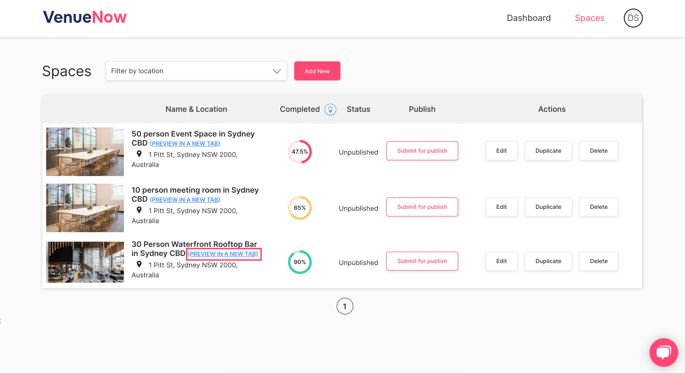Image resolution: width=685 pixels, height=373 pixels.
Task: Click the Completed column header
Action: (x=300, y=109)
